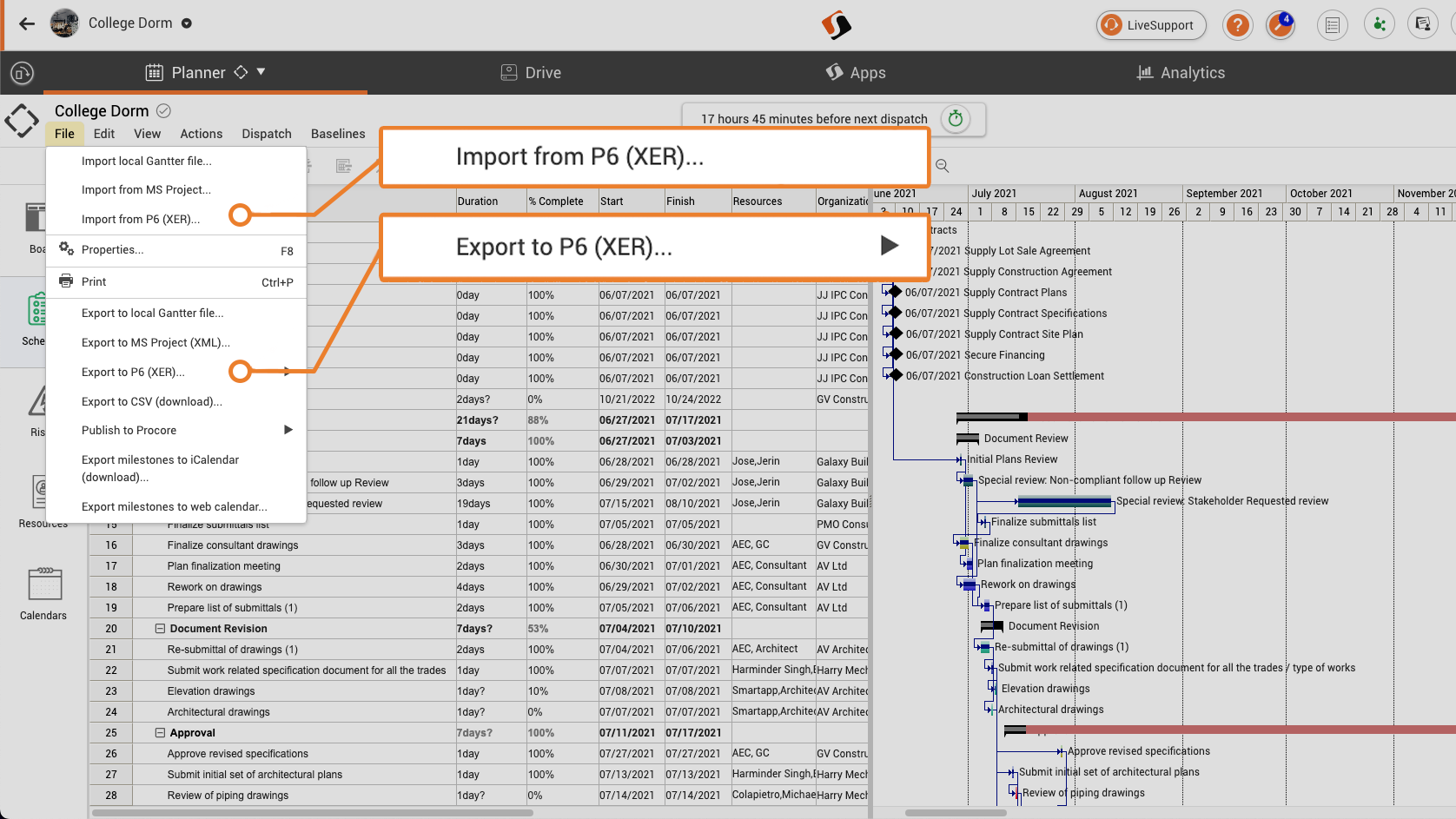This screenshot has width=1456, height=819.
Task: Click the dispatch stopwatch icon
Action: (x=956, y=119)
